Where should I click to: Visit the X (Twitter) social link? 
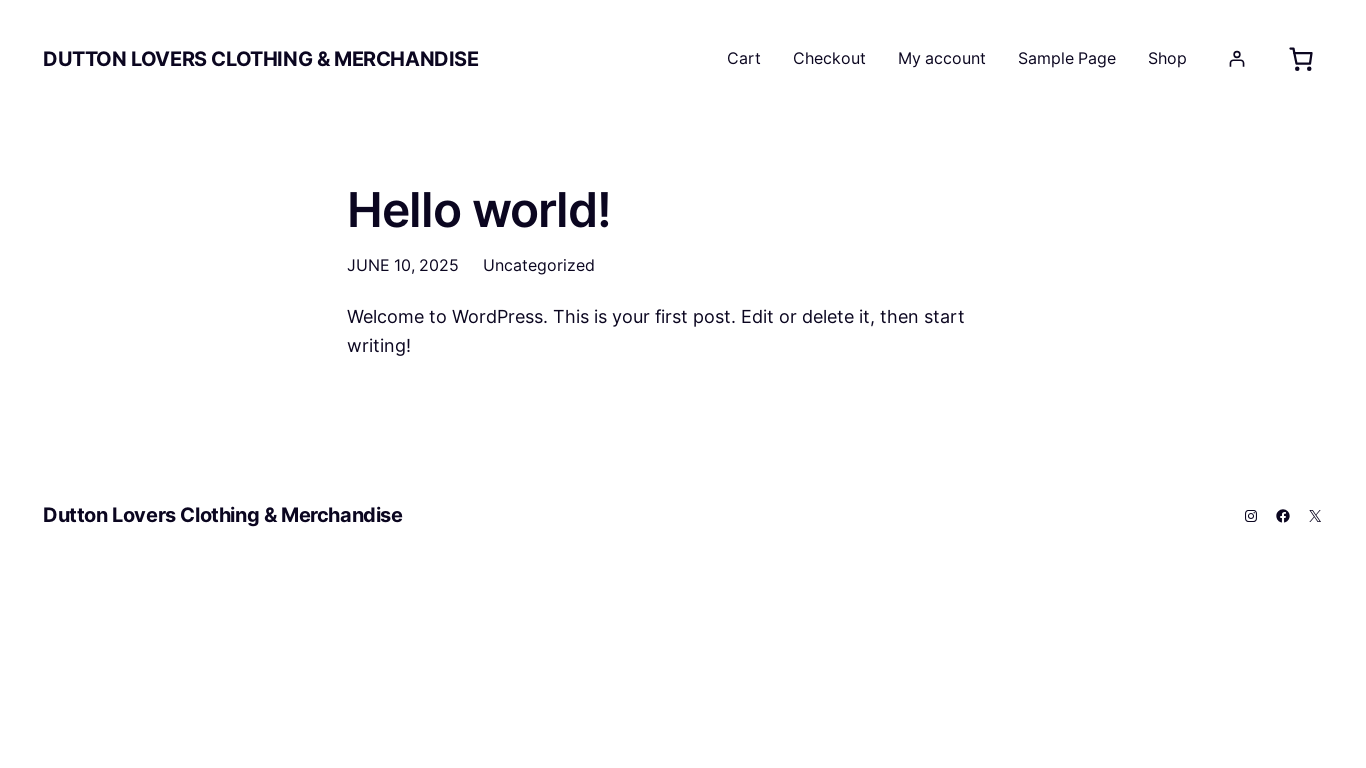click(x=1315, y=516)
